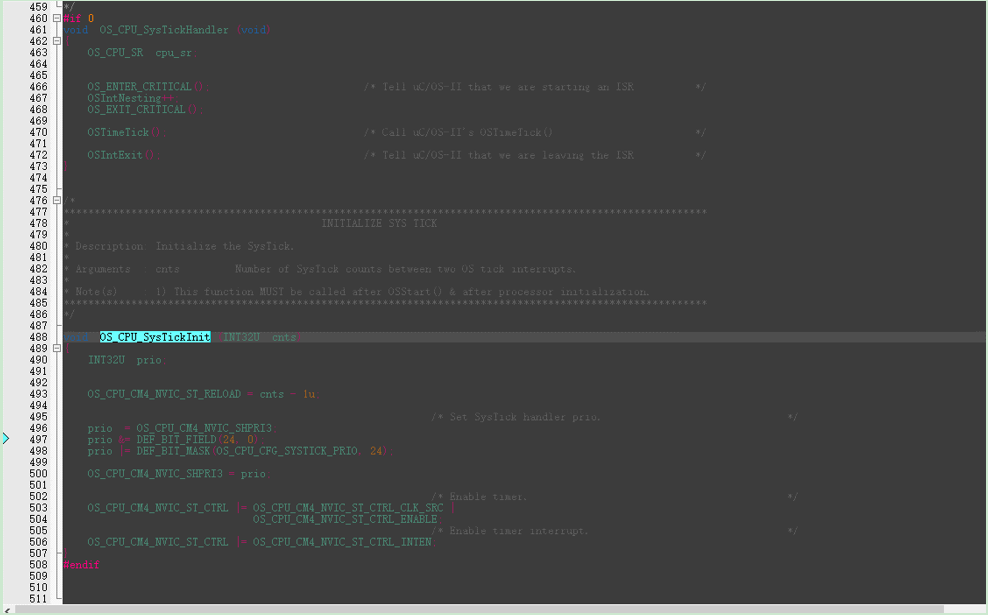Screen dimensions: 988x615
Task: Click the arrow marker beside line 497
Action: click(6, 439)
